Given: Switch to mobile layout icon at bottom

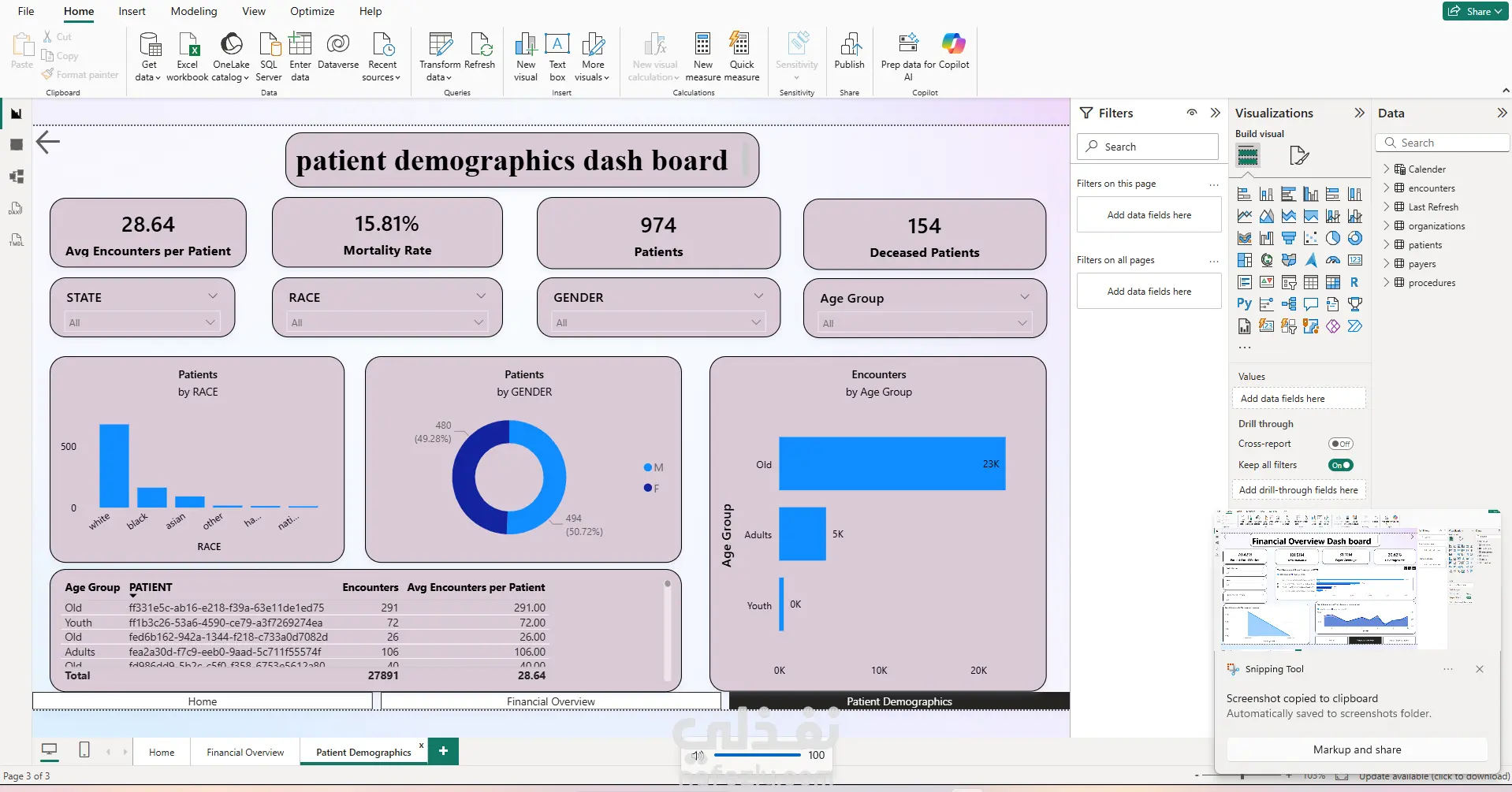Looking at the screenshot, I should (x=84, y=750).
